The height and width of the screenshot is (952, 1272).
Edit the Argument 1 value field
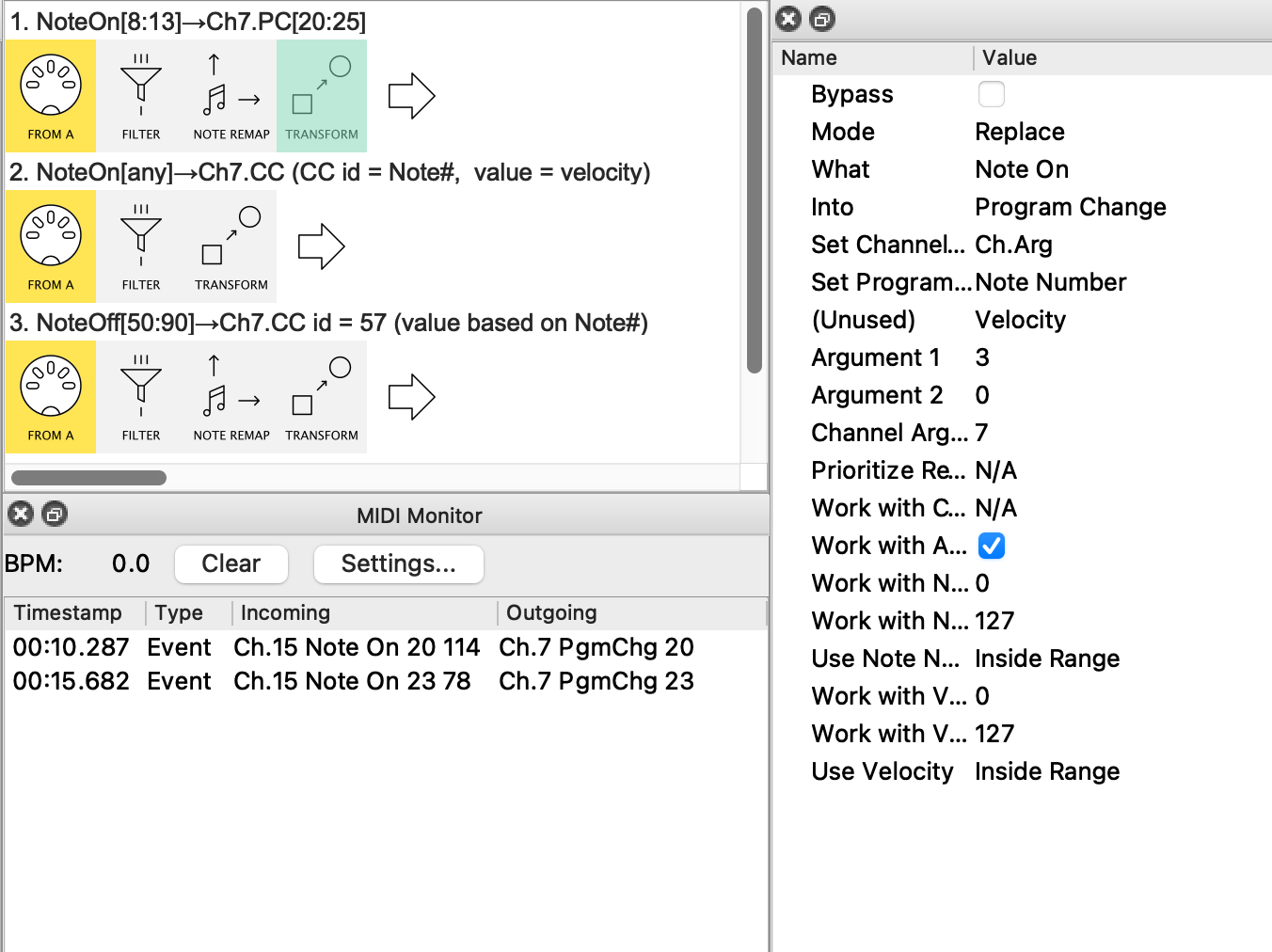pos(982,357)
